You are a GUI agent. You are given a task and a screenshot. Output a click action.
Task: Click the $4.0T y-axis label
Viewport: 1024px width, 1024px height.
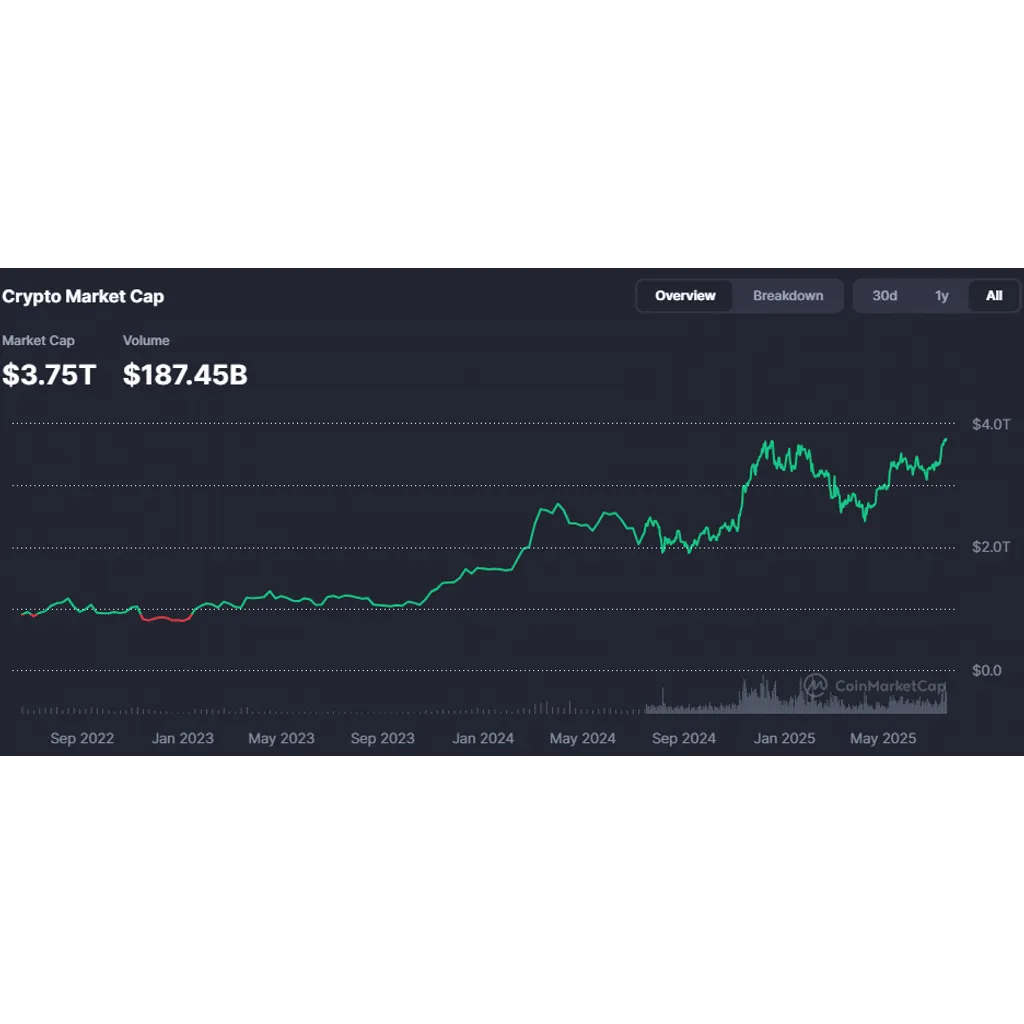[x=991, y=424]
